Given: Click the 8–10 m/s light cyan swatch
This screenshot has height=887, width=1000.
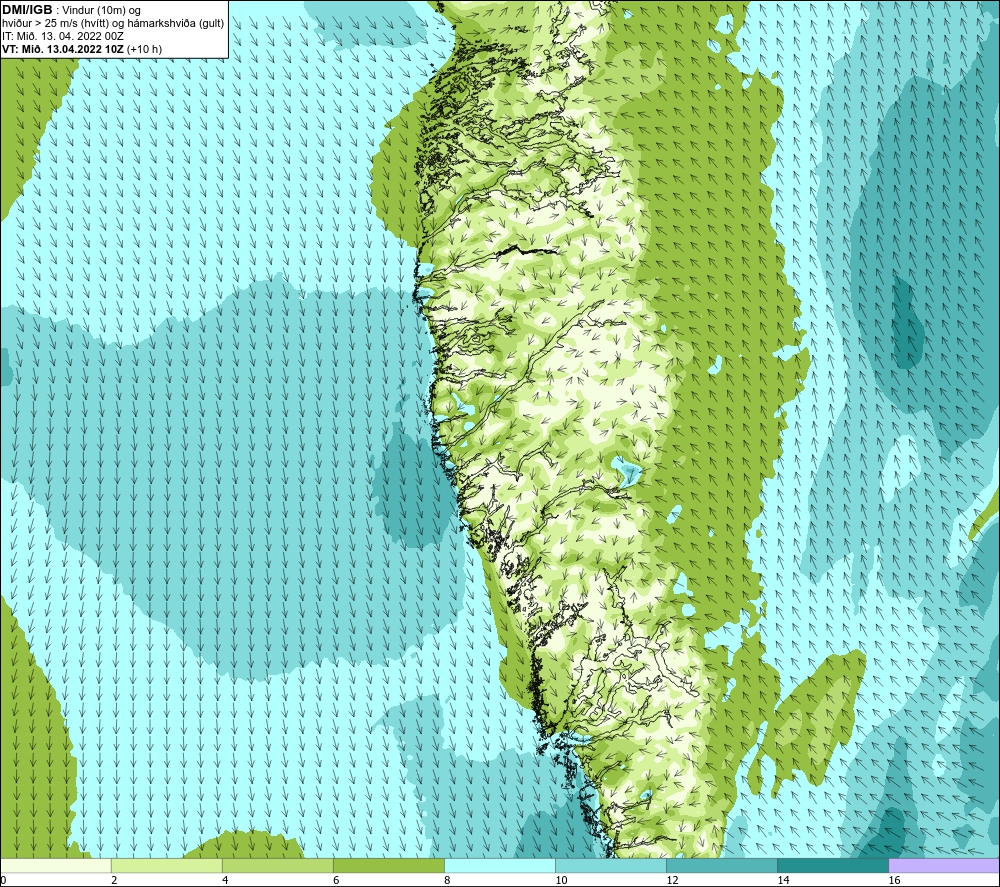Looking at the screenshot, I should point(500,866).
